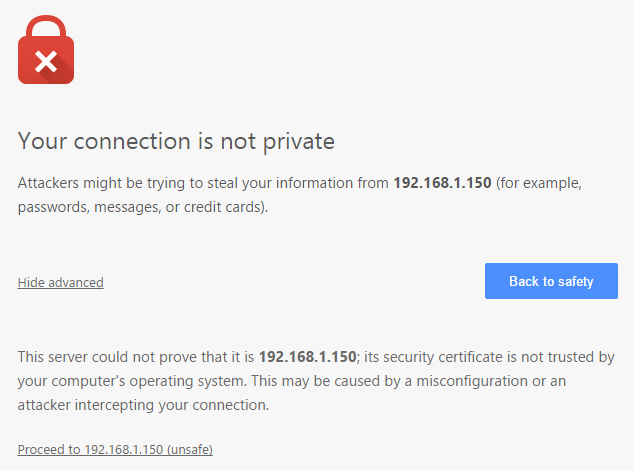Screen dimensions: 634x470
Task: Click the 'Your connection is not private' heading
Action: (176, 141)
